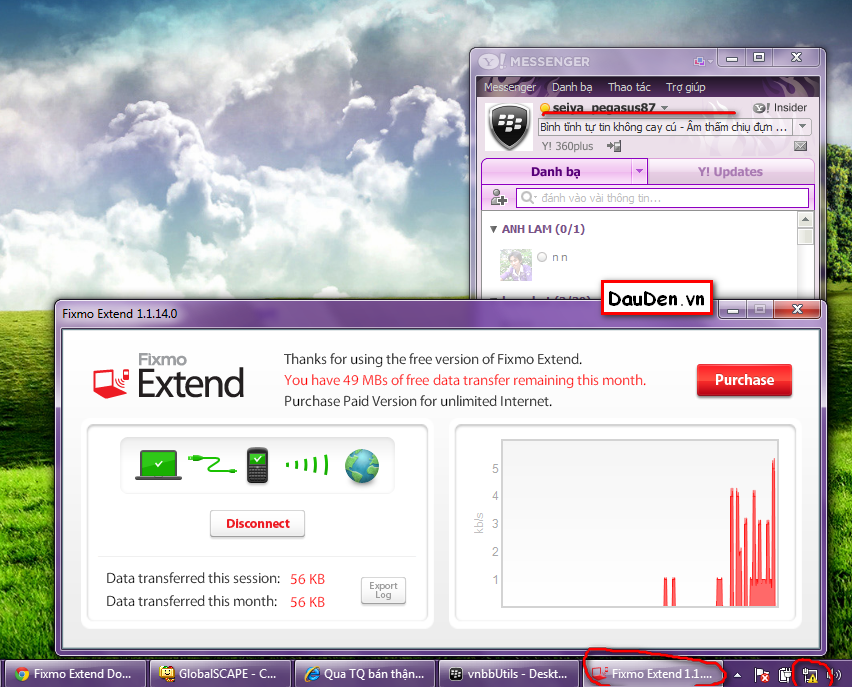
Task: Open Fixmo Extend Do... Chrome taskbar item
Action: pyautogui.click(x=76, y=674)
